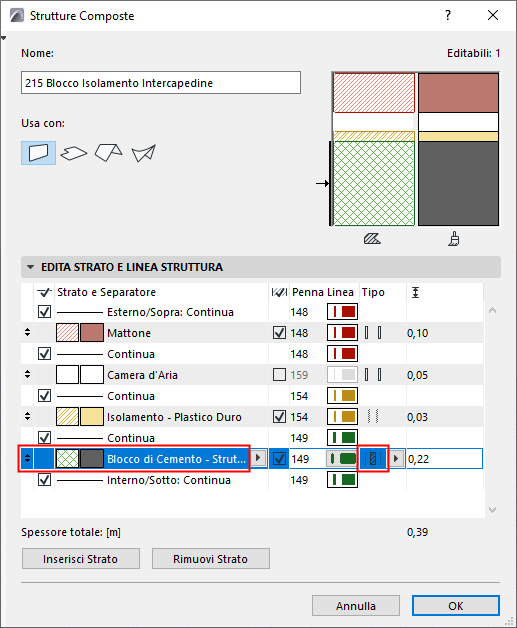Confirm with the OK button
Screen dimensions: 517x628
click(x=456, y=606)
